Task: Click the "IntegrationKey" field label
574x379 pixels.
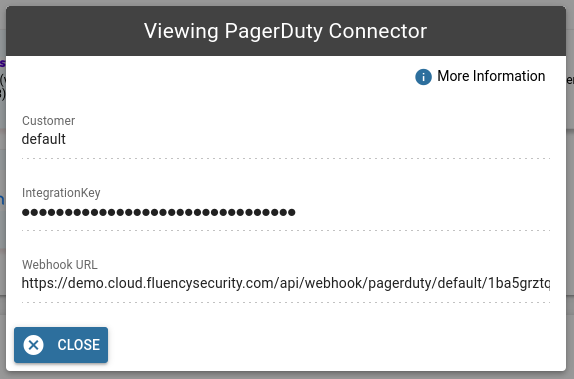Action: pyautogui.click(x=61, y=193)
